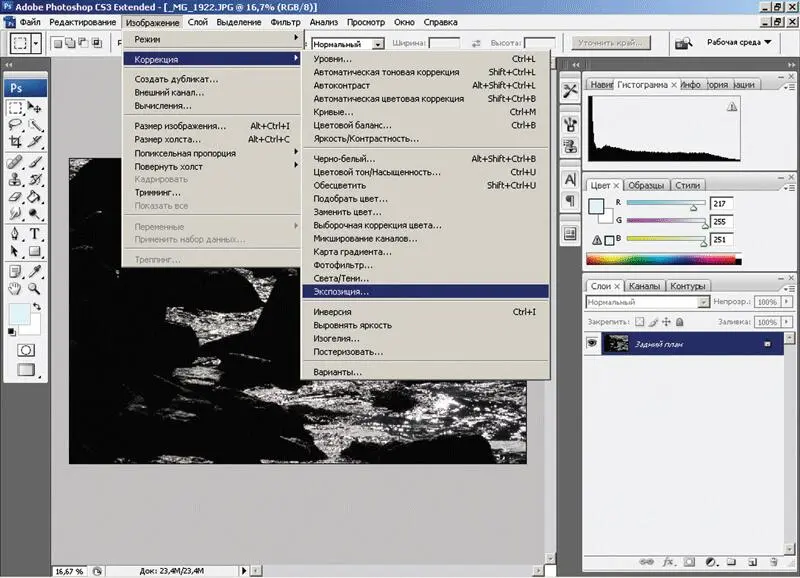Change the screen mode
Screen dimensions: 800x578
click(x=26, y=370)
